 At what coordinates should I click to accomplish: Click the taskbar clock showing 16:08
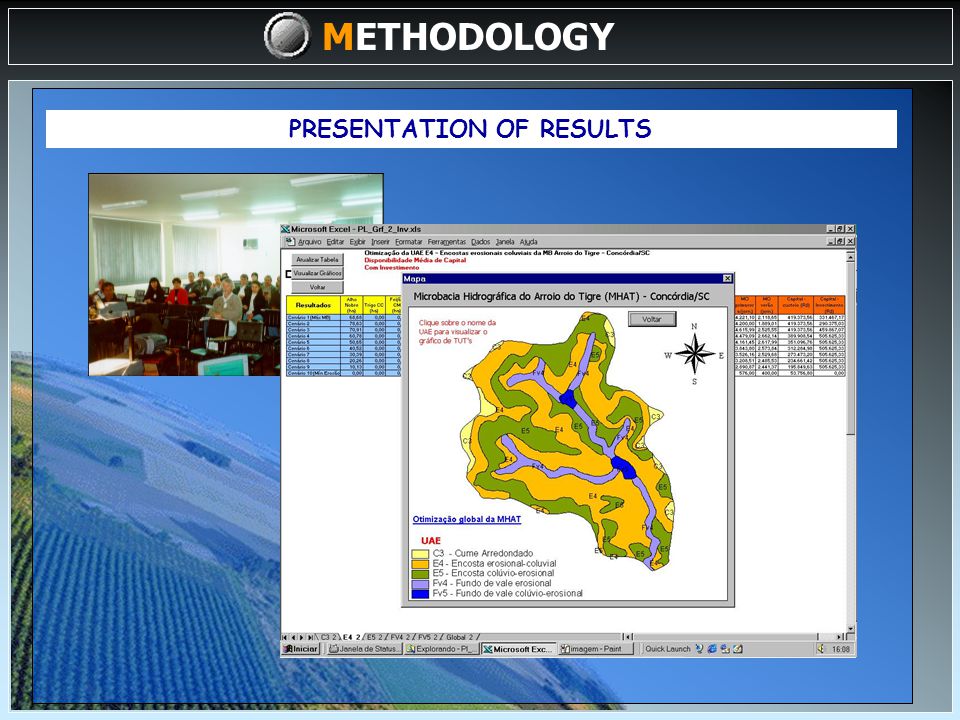(x=841, y=649)
